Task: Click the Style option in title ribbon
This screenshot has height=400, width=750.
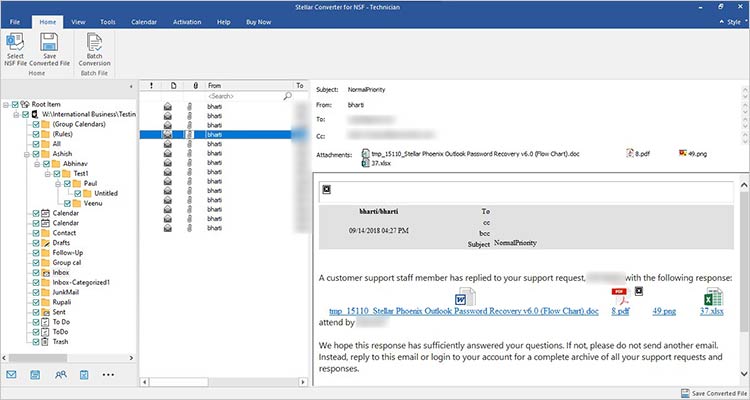Action: click(734, 22)
